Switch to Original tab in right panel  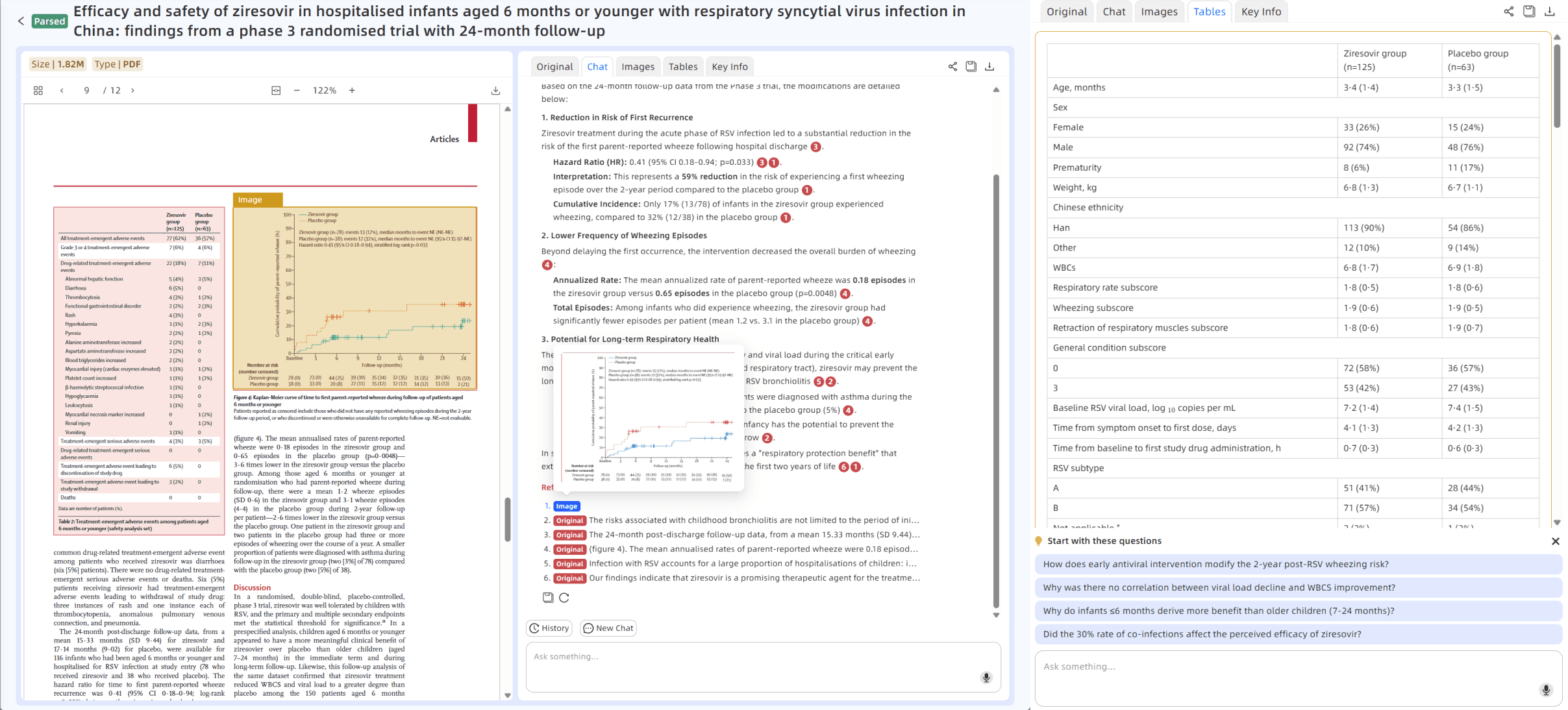[1066, 12]
